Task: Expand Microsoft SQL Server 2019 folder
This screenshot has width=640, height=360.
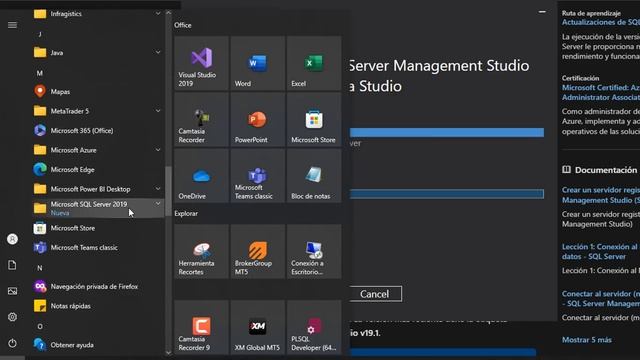Action: click(x=98, y=208)
